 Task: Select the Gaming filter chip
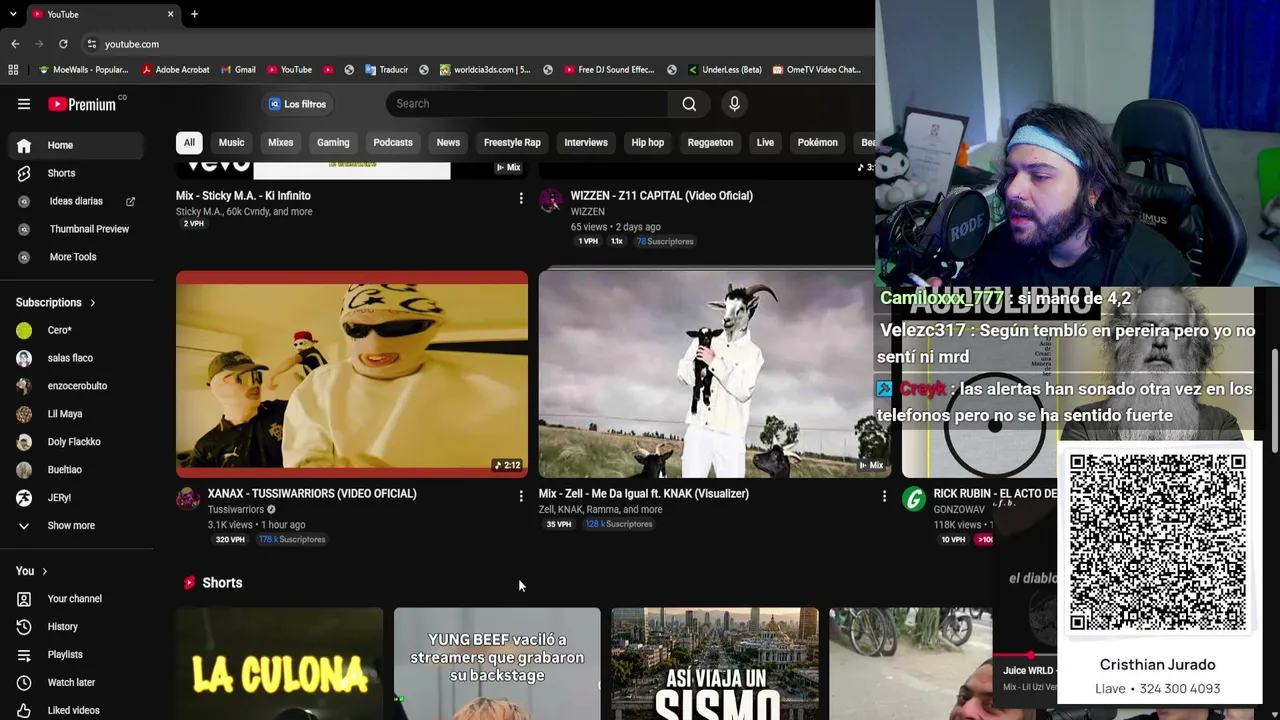pyautogui.click(x=333, y=142)
